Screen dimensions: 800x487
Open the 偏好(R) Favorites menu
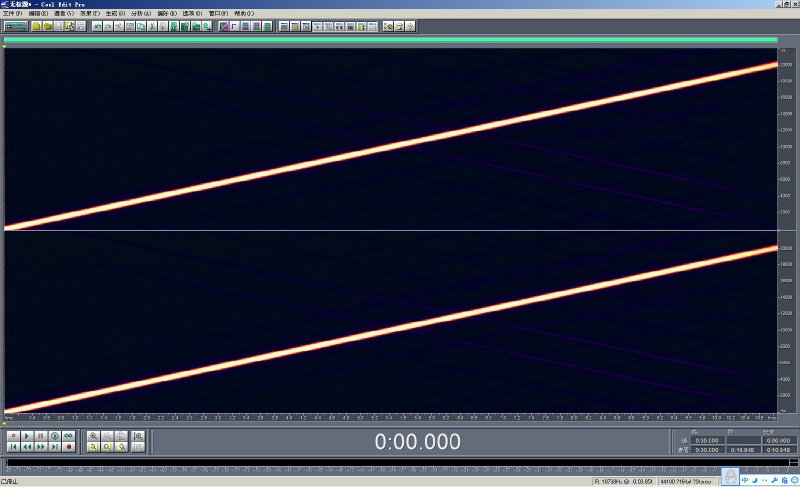tap(167, 13)
